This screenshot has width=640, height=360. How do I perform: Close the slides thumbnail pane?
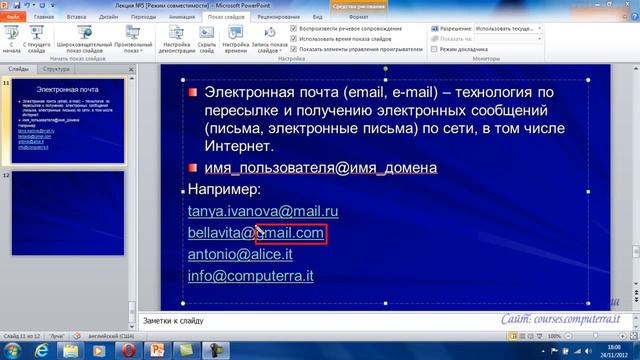tap(131, 69)
